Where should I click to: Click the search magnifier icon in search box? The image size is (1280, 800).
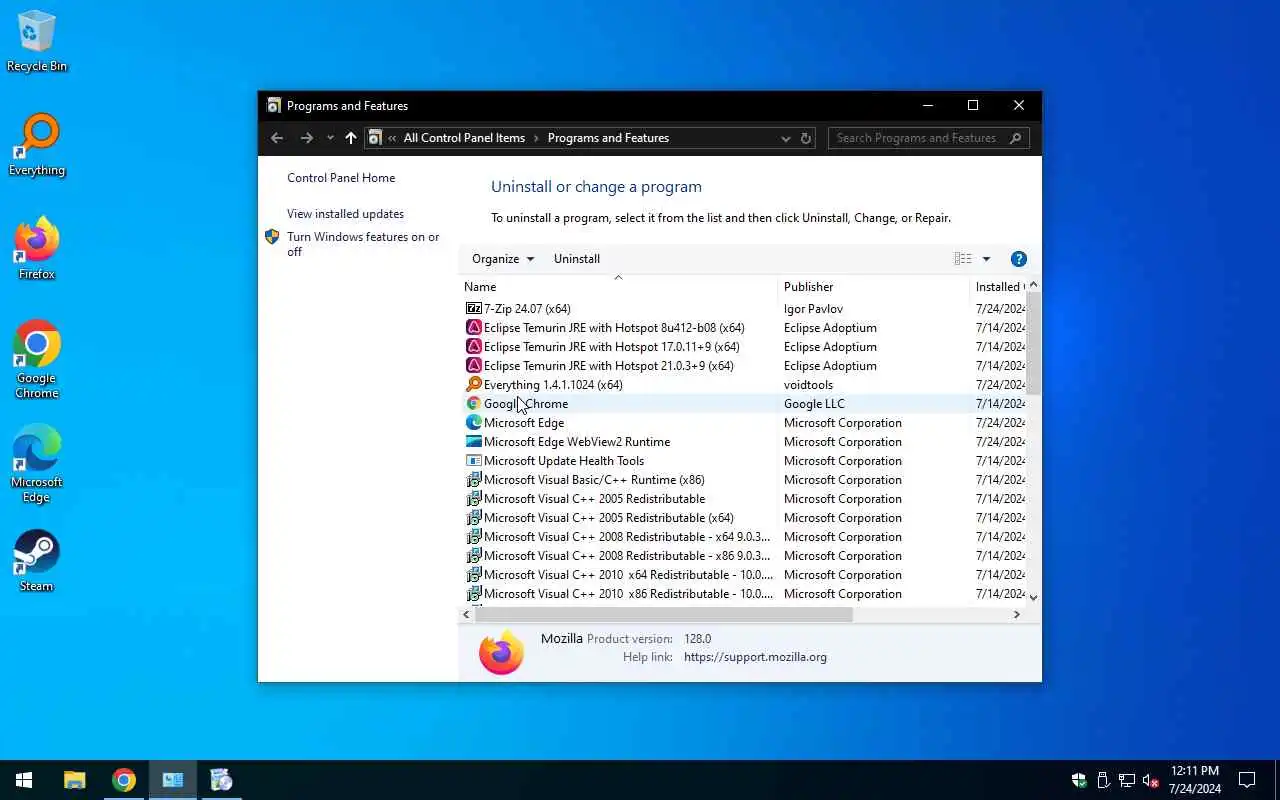1016,138
